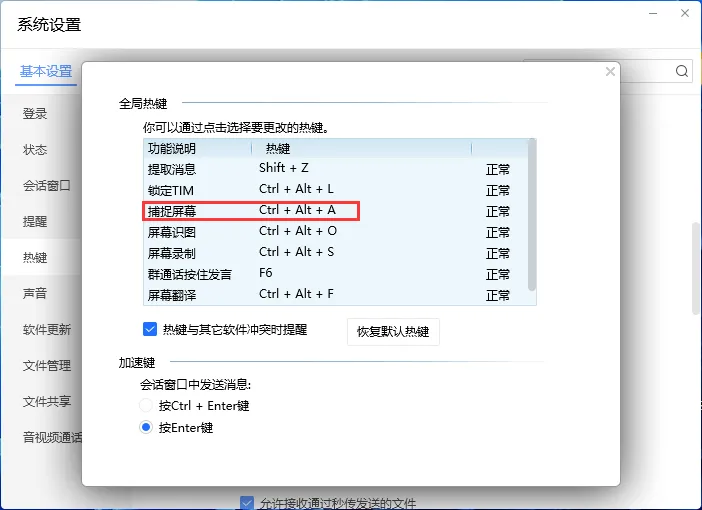Select the 群通话按住发言 hotkey row
The height and width of the screenshot is (510, 702).
pos(336,274)
